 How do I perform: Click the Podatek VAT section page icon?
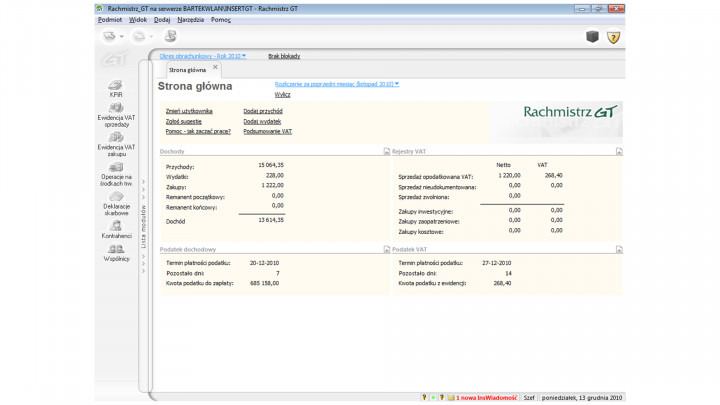coord(619,249)
